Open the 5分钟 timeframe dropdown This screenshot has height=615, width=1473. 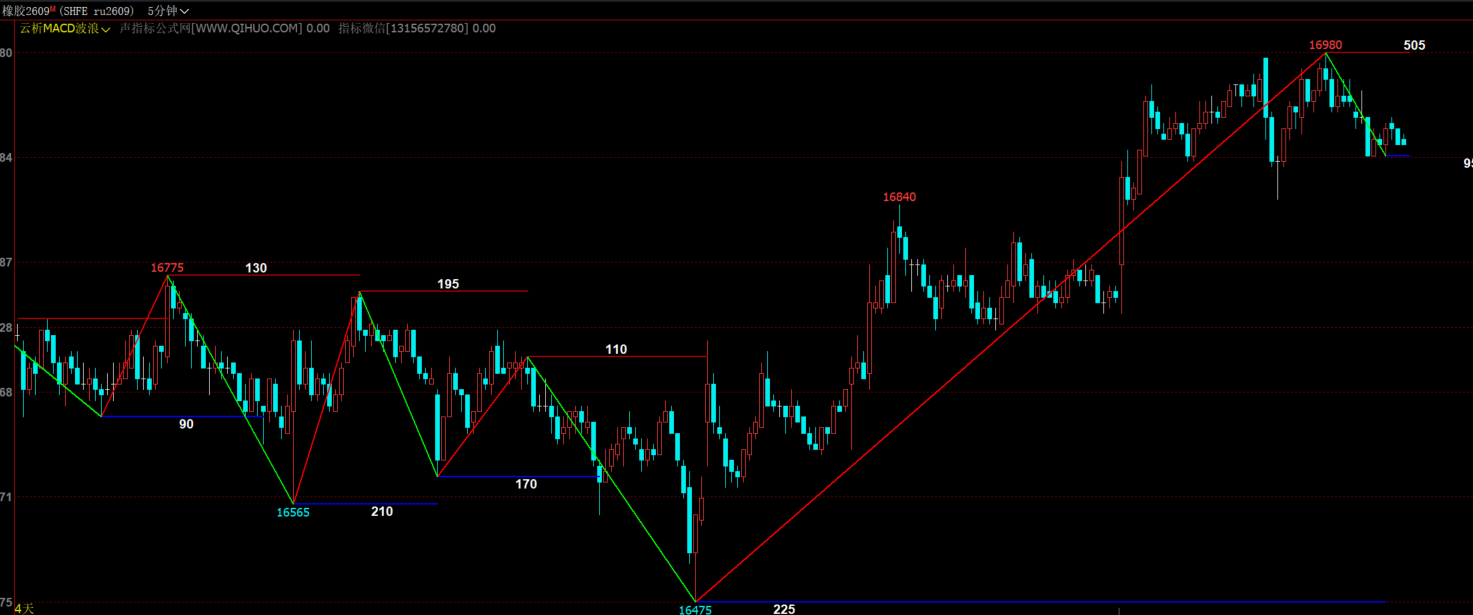tap(167, 10)
